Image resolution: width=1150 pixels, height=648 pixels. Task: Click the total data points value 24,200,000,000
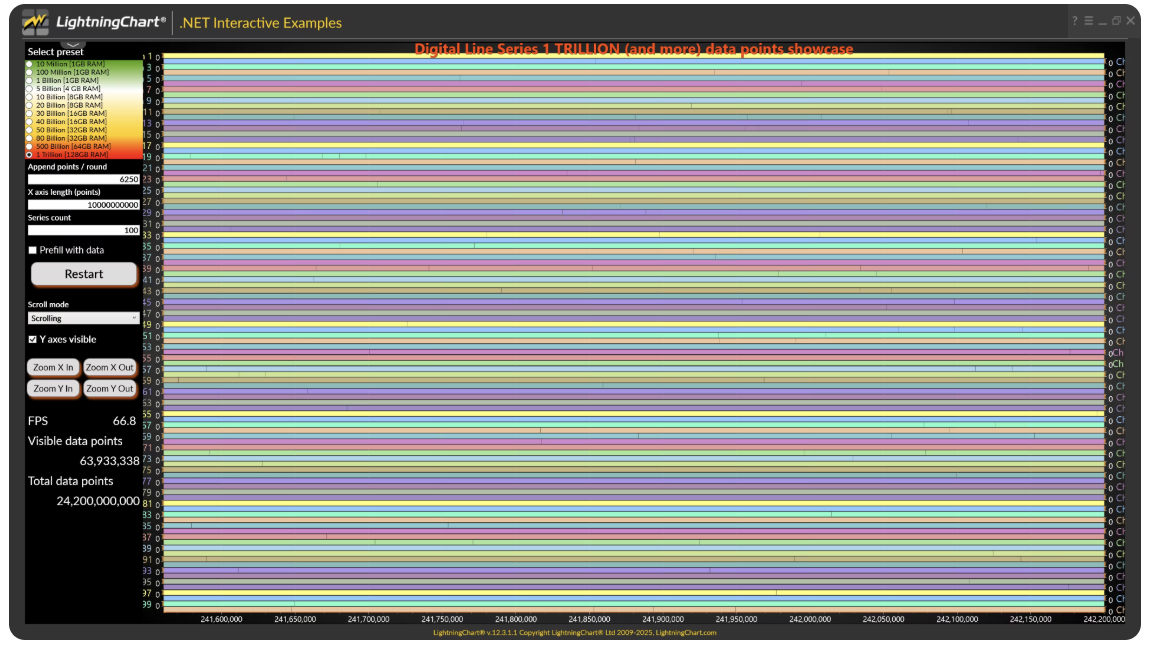[98, 501]
